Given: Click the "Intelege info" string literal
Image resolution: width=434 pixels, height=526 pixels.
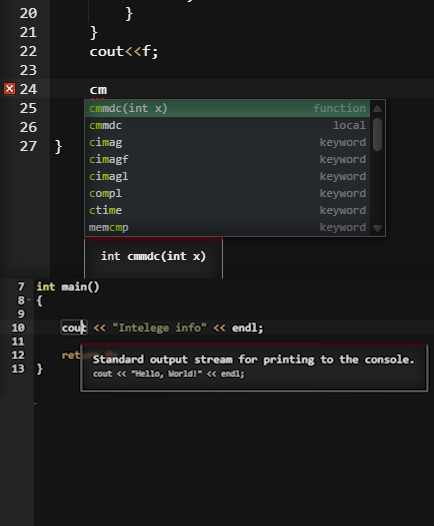Looking at the screenshot, I should [x=160, y=328].
